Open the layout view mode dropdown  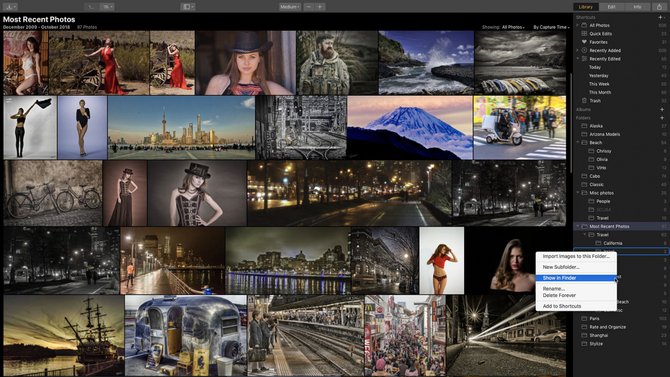click(x=188, y=7)
